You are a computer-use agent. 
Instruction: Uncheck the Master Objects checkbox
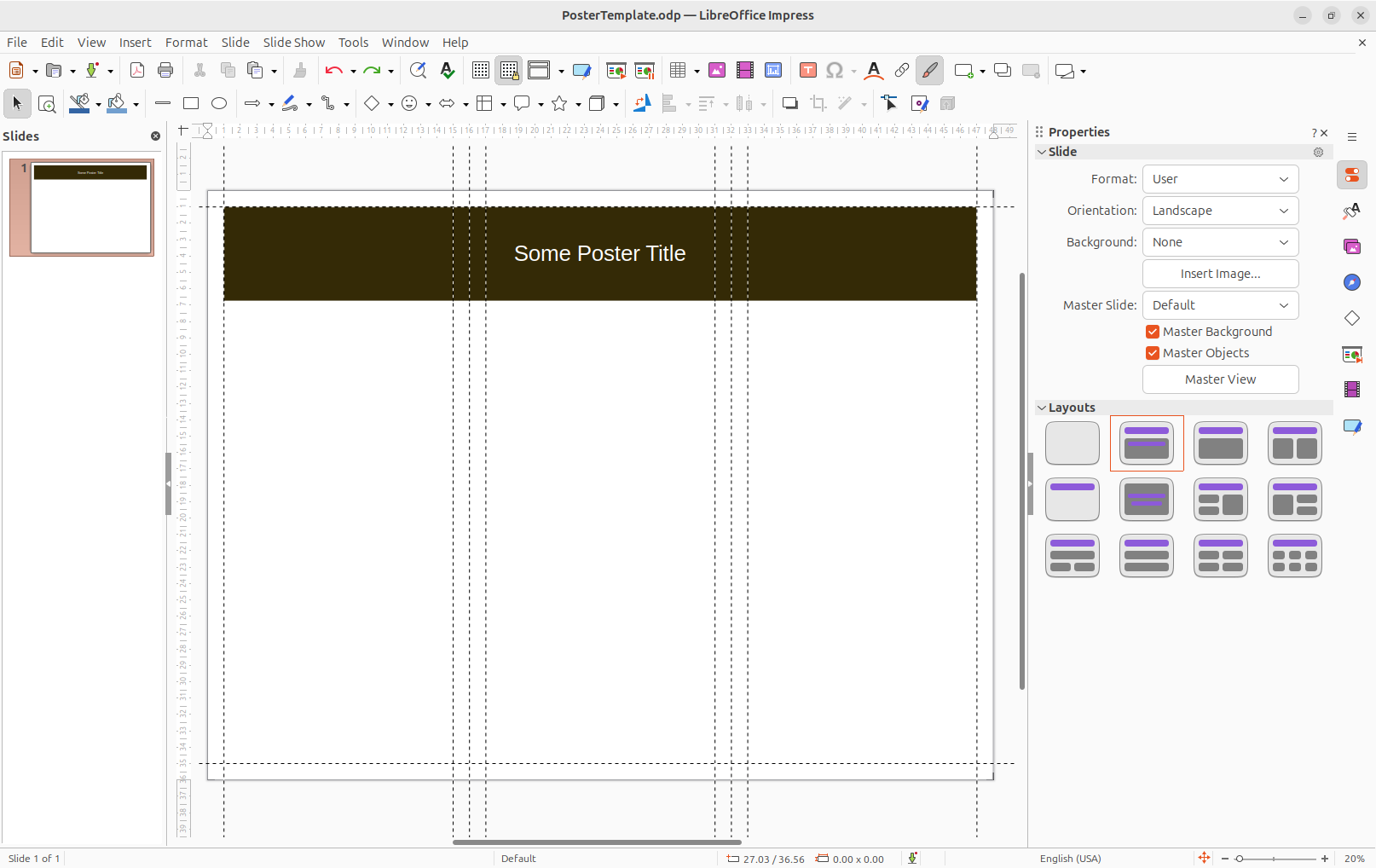tap(1153, 353)
